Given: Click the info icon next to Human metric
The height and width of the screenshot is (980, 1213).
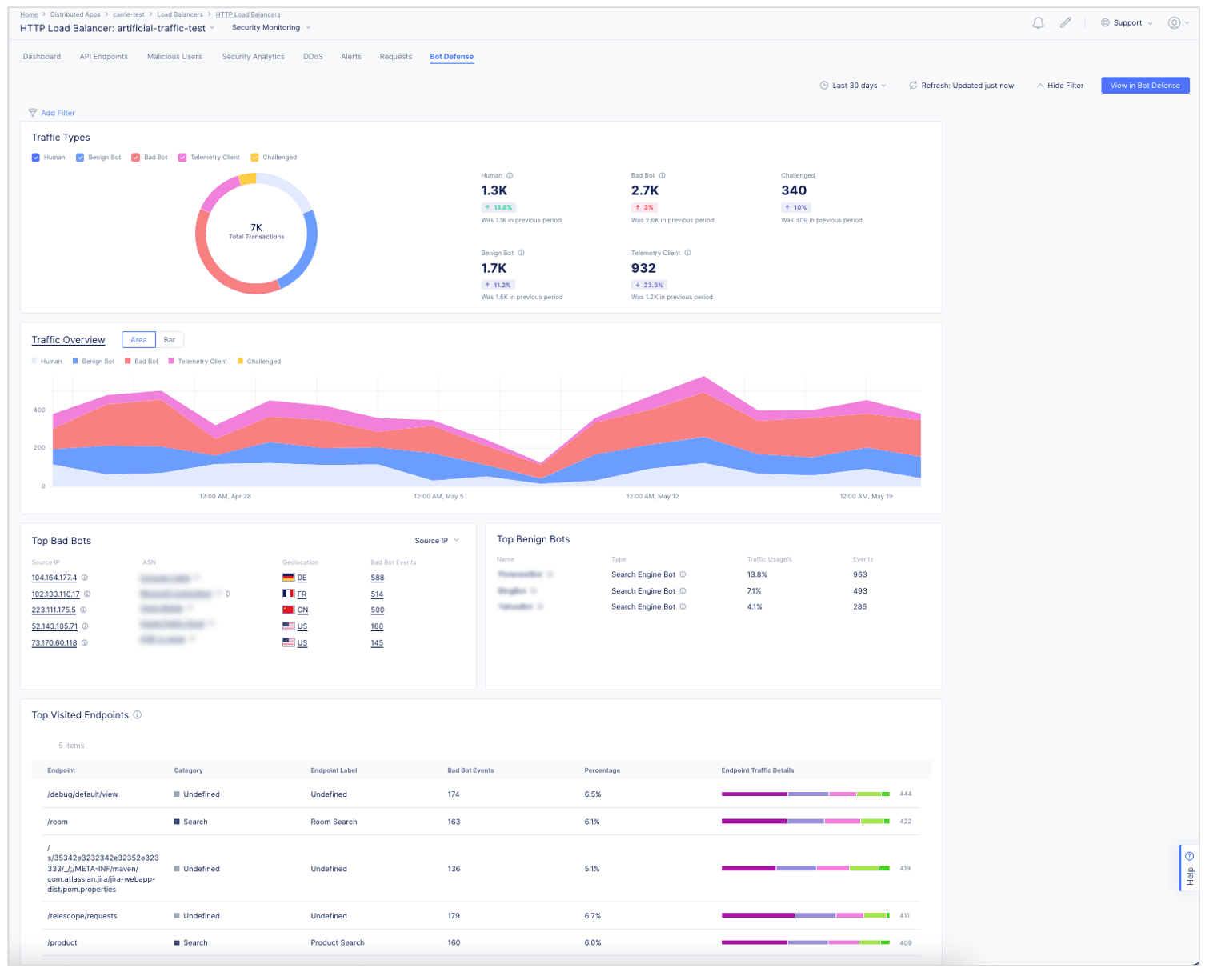Looking at the screenshot, I should pos(510,175).
